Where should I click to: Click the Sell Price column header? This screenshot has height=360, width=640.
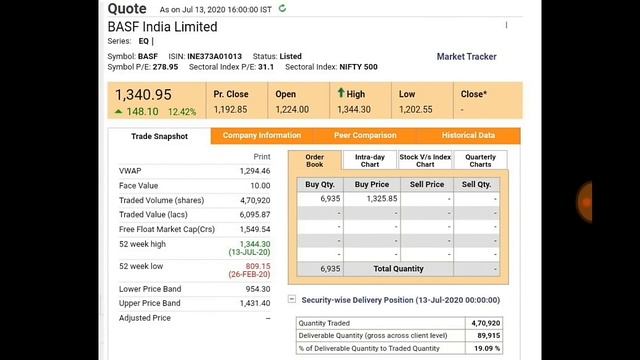point(427,184)
